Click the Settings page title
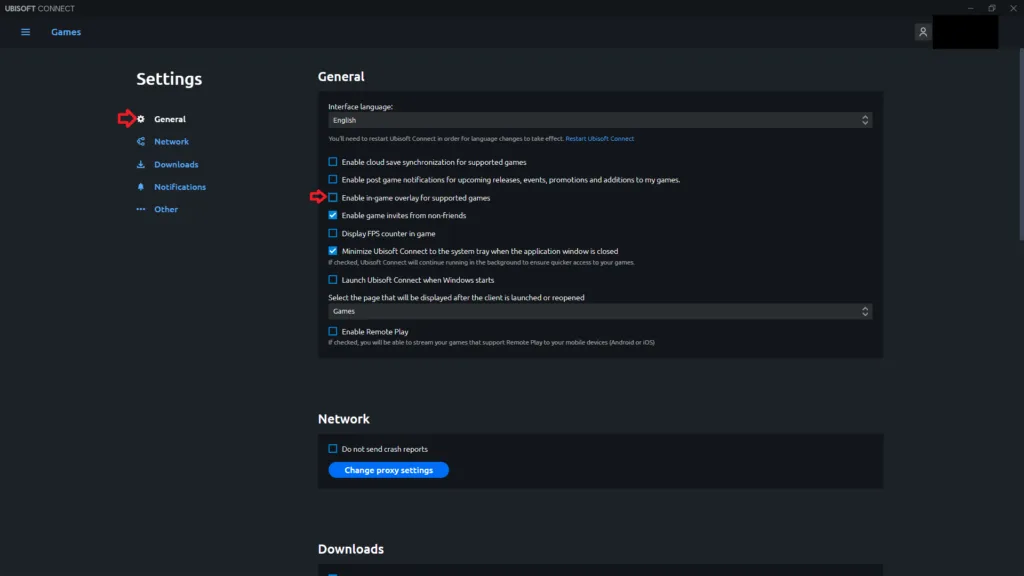This screenshot has height=576, width=1024. (169, 79)
